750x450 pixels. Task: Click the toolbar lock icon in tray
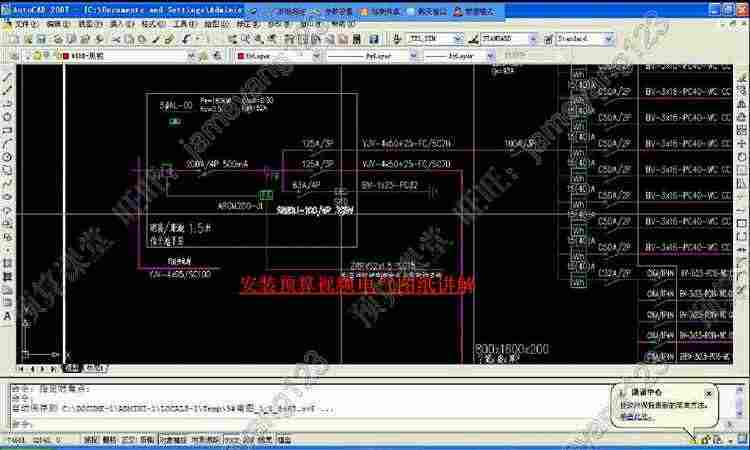pos(706,439)
